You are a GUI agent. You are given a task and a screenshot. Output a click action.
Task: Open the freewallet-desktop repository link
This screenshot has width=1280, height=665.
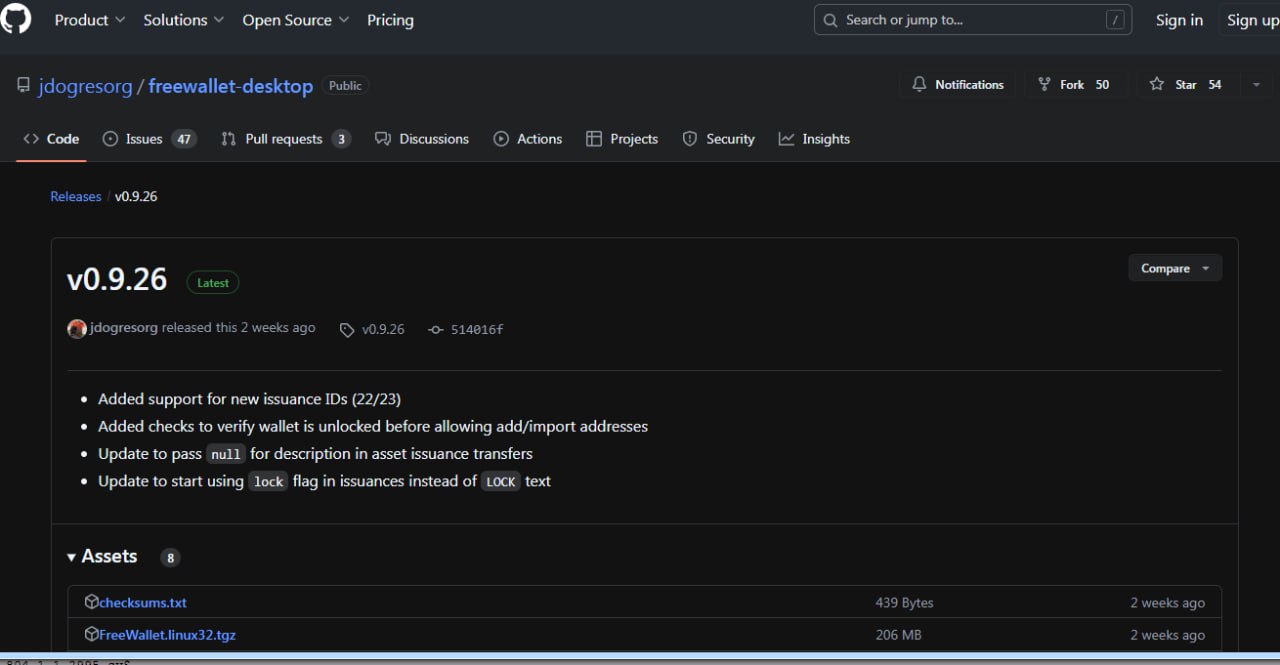(230, 87)
